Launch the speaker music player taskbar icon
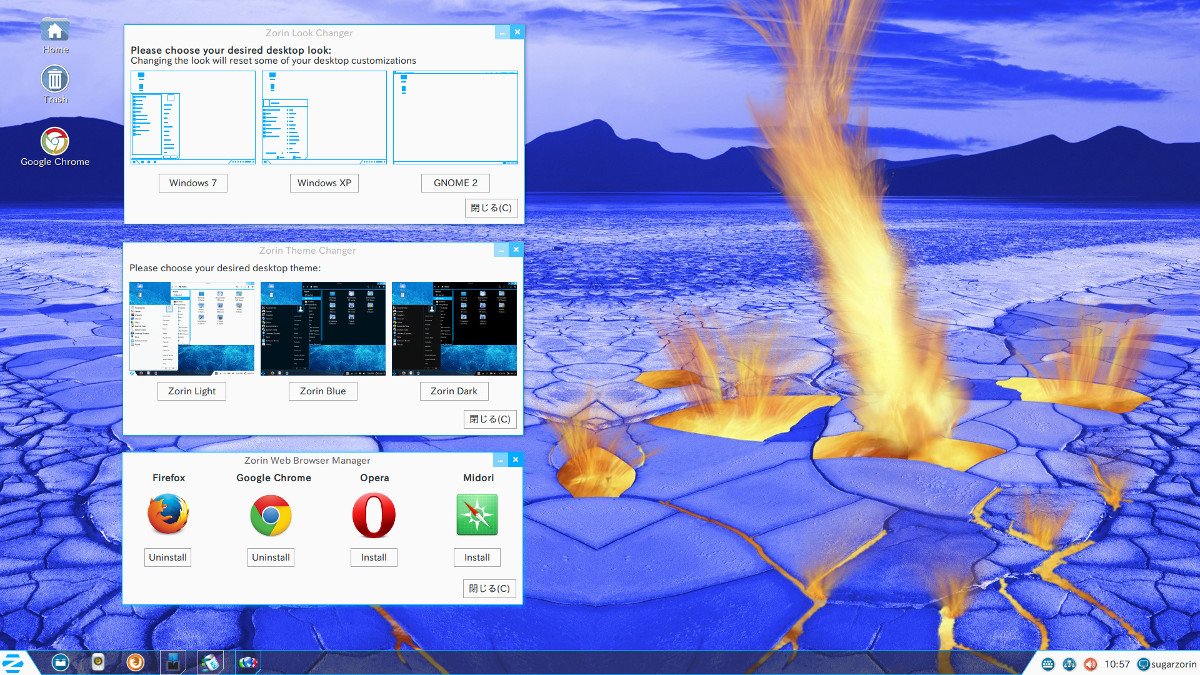This screenshot has width=1200, height=675. pos(98,662)
